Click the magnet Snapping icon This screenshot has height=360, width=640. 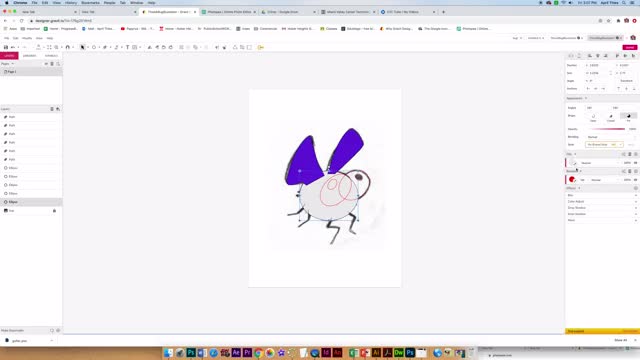coord(68,47)
